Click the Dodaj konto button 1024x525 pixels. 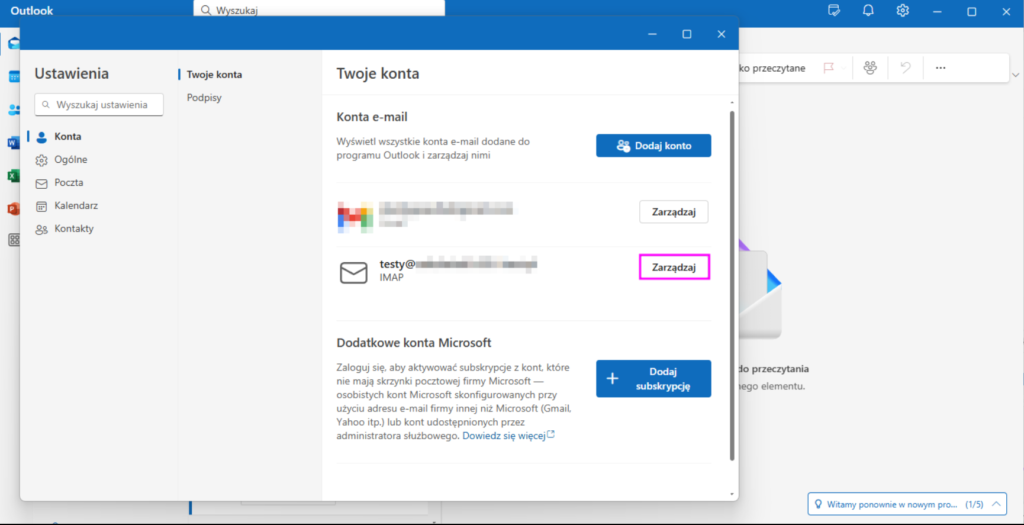point(653,146)
